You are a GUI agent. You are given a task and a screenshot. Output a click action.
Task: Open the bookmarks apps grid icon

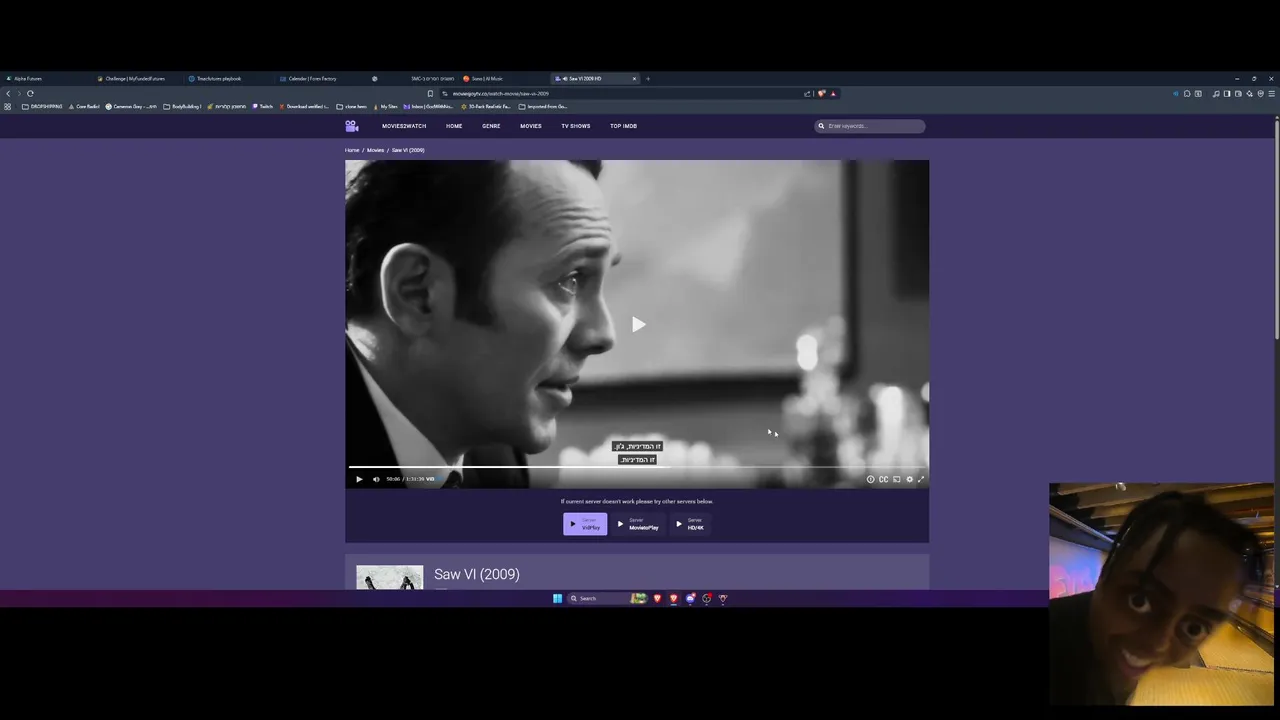8,106
